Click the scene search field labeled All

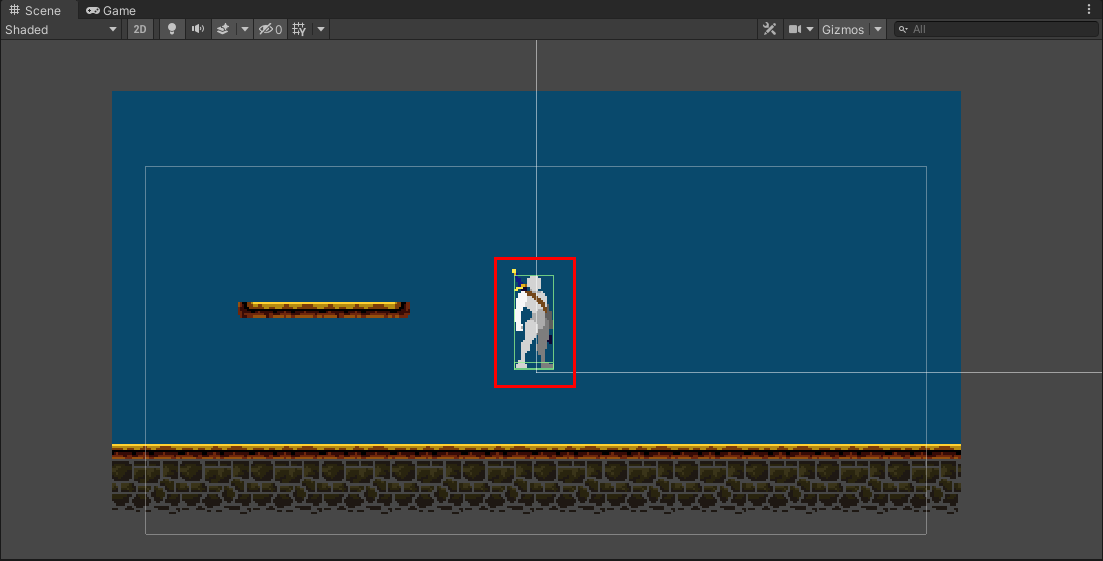pyautogui.click(x=996, y=30)
